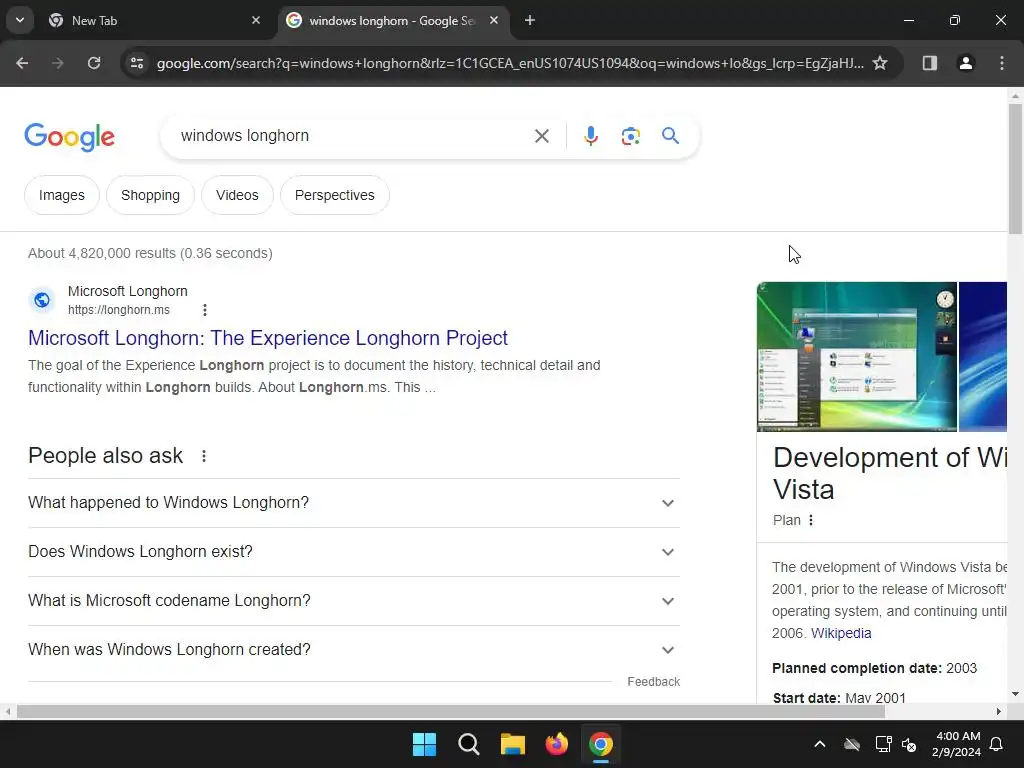Image resolution: width=1024 pixels, height=768 pixels.
Task: Open the notification bell in taskbar
Action: click(x=997, y=744)
